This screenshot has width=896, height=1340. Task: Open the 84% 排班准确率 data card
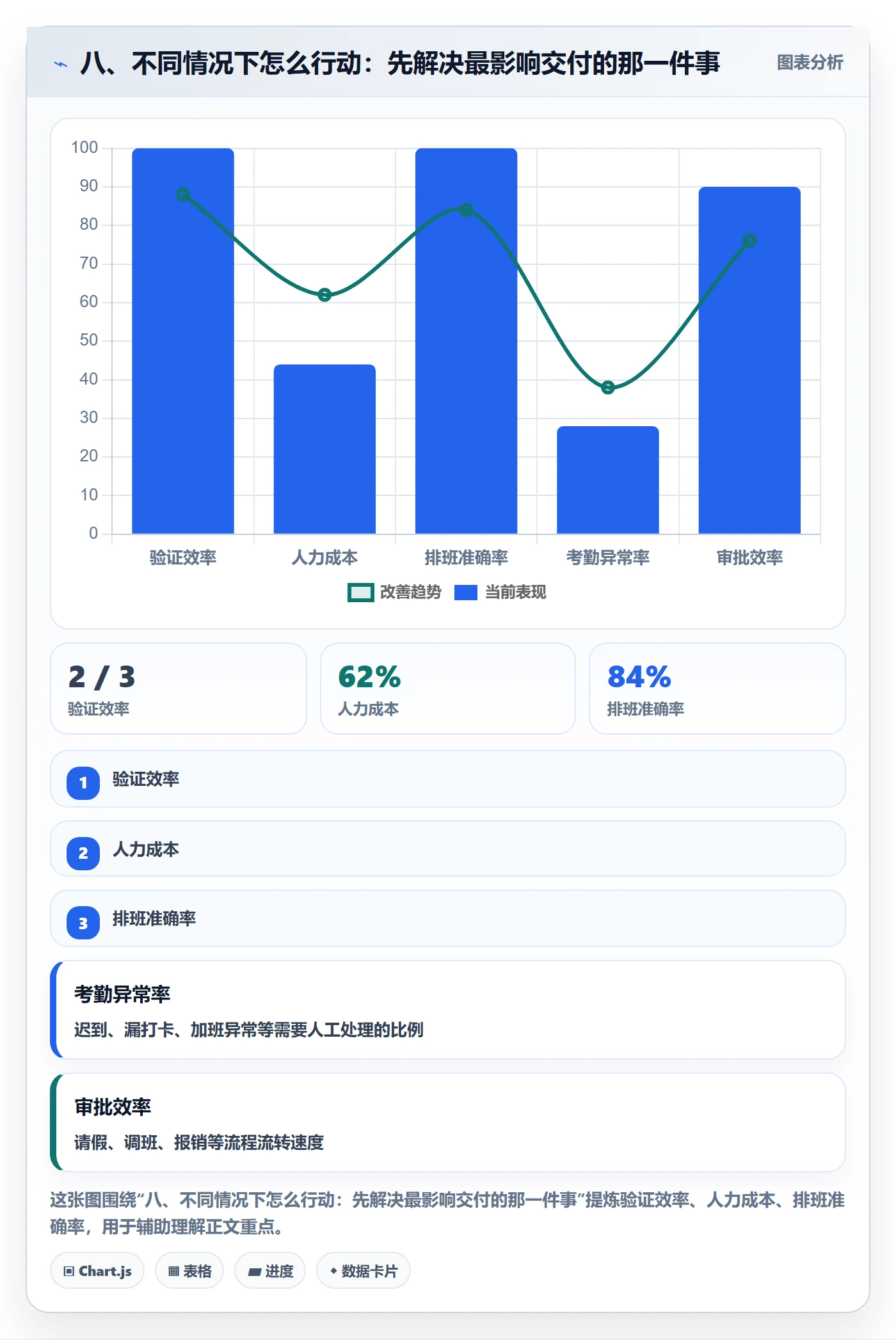(x=717, y=689)
